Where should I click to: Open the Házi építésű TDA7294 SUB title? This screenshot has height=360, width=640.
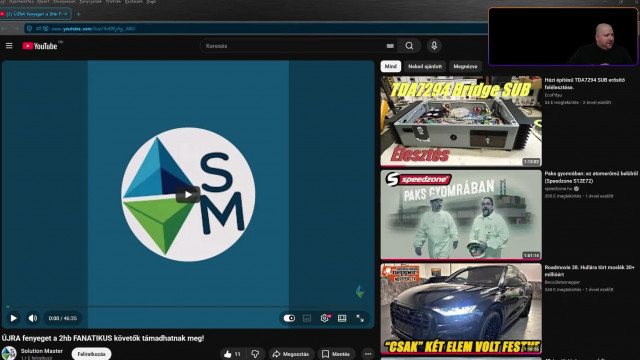click(584, 84)
